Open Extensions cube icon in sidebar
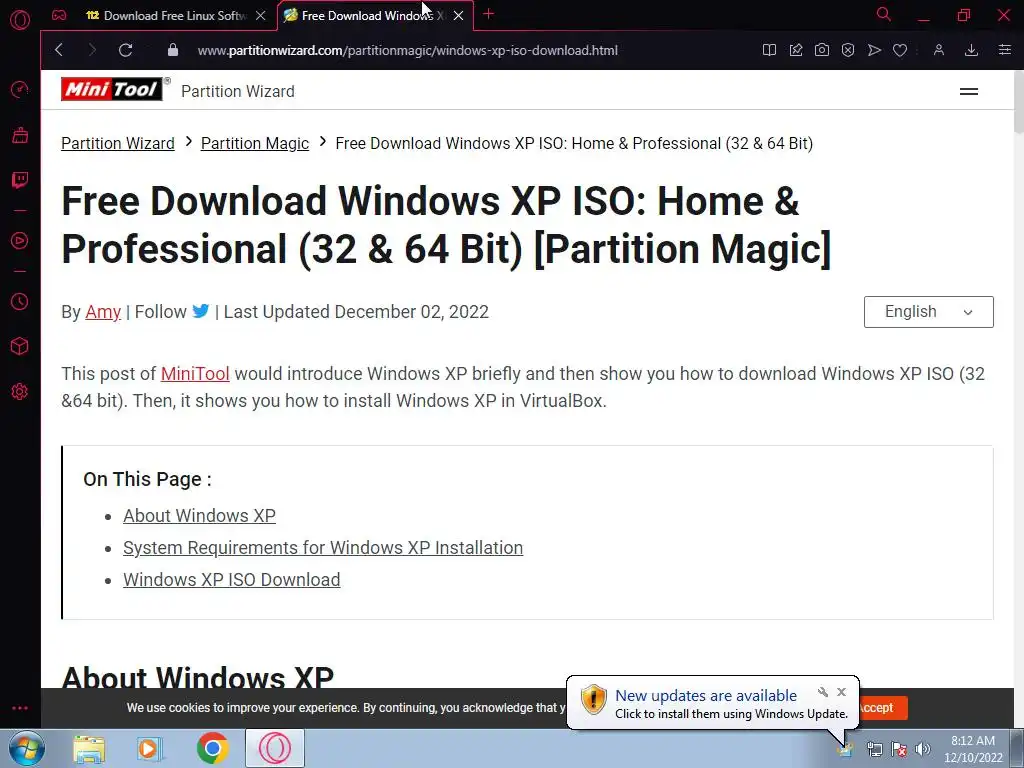 20,346
